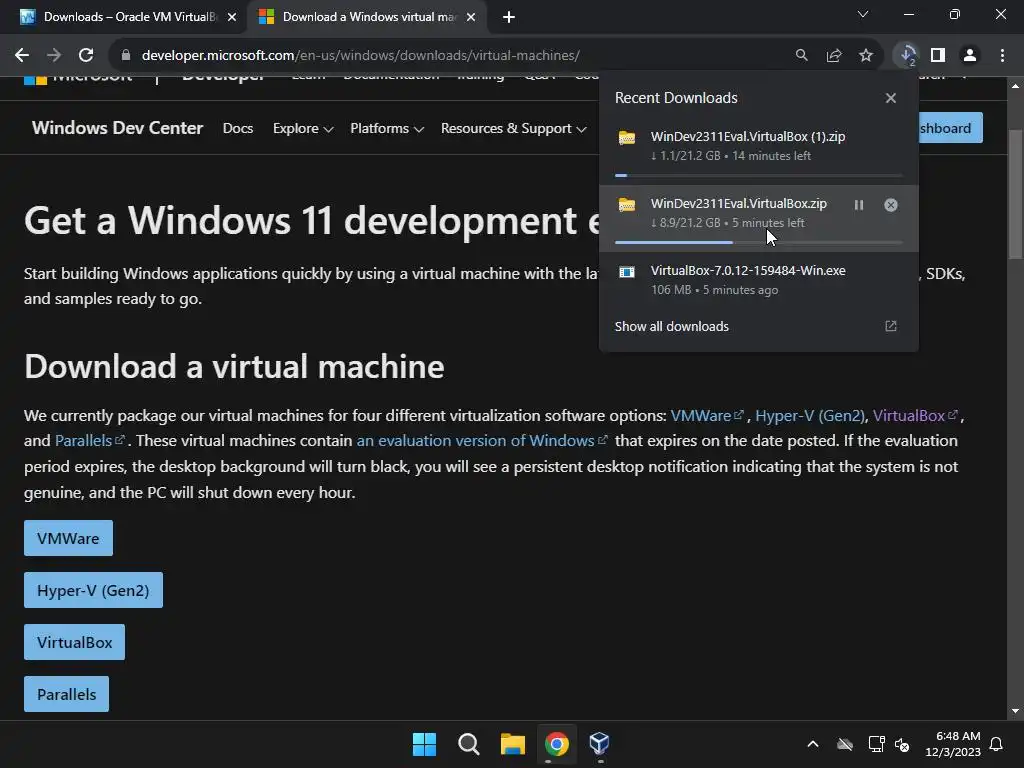1024x768 pixels.
Task: Open the clock showing 6:48 AM
Action: 953,744
